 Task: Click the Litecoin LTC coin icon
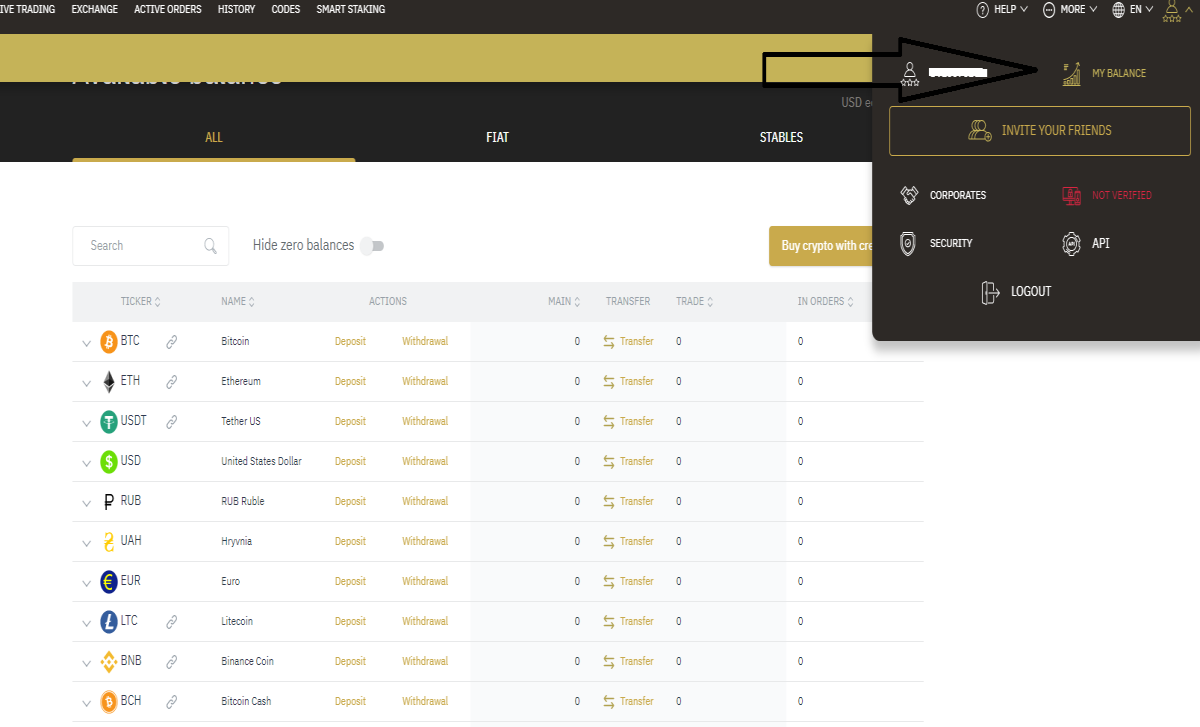click(109, 622)
